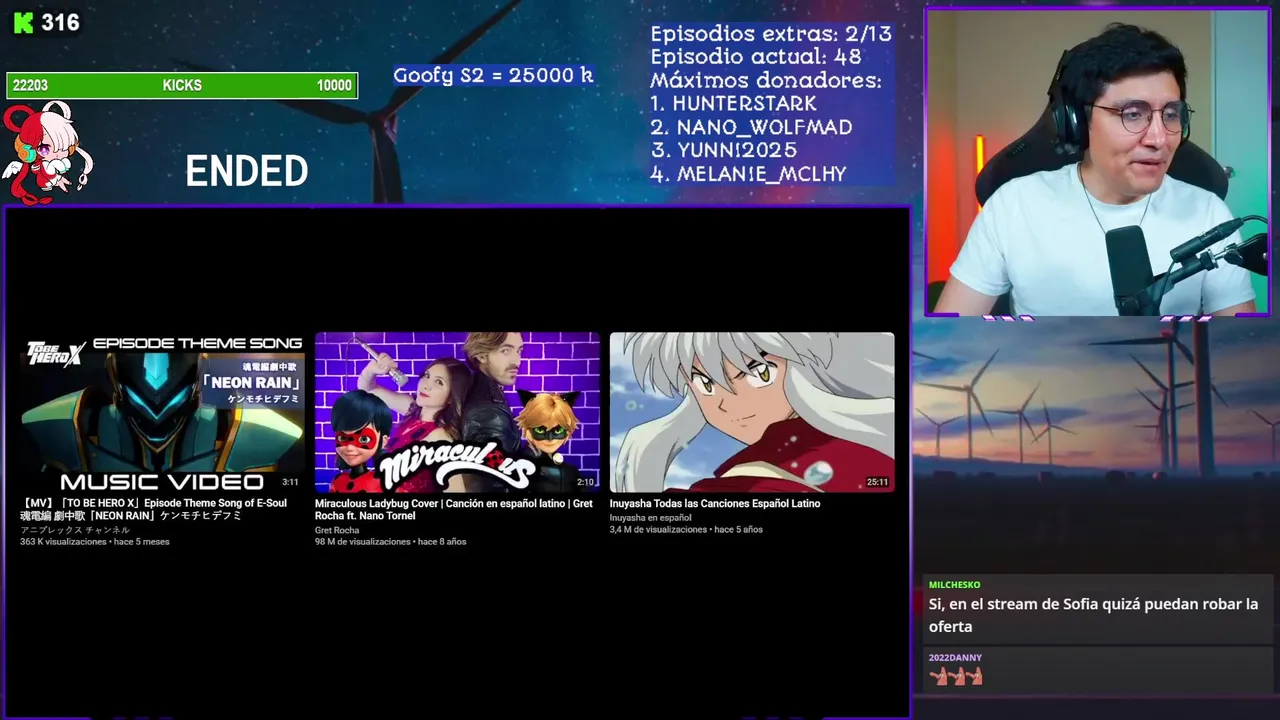Click chat username 'MILCHESKO'
The width and height of the screenshot is (1280, 720).
[x=954, y=585]
